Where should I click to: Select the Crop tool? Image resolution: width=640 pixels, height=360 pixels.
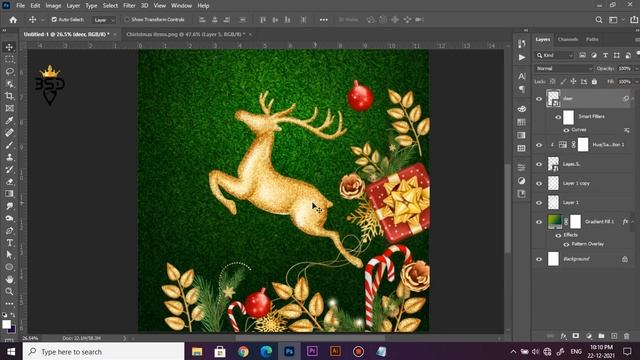click(9, 96)
